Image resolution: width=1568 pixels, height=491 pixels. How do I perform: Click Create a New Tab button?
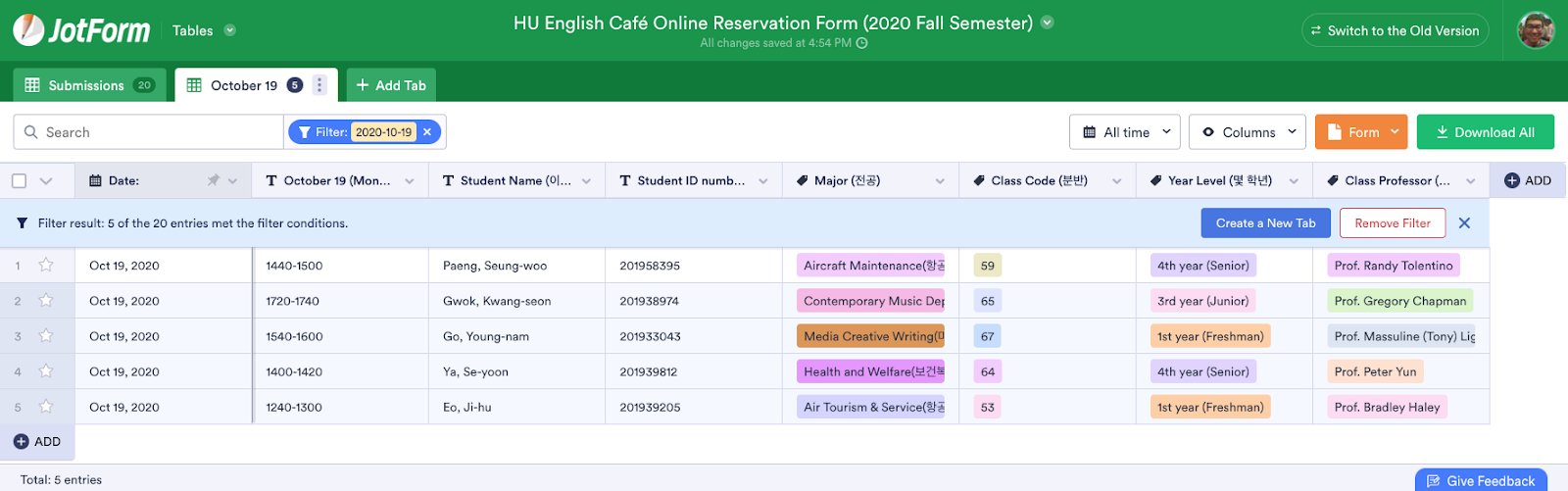1265,223
